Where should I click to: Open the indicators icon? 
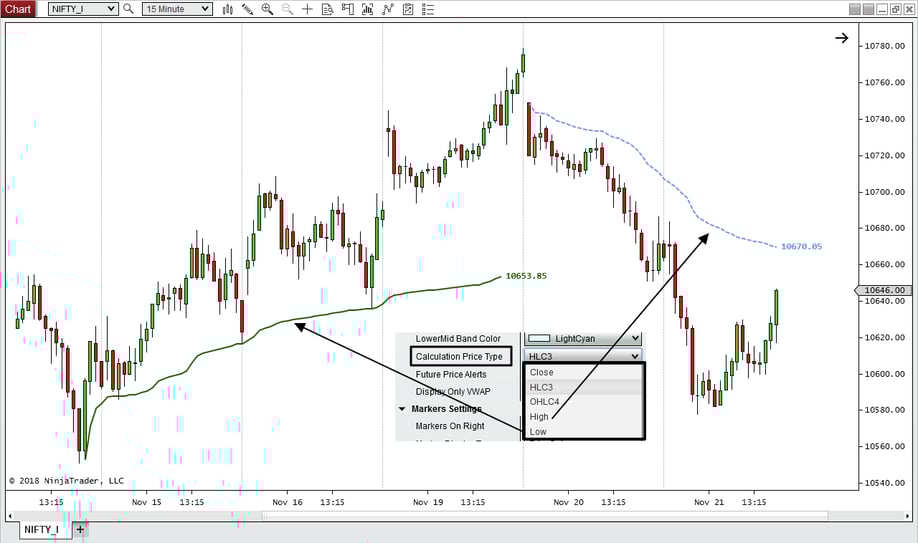click(x=388, y=9)
